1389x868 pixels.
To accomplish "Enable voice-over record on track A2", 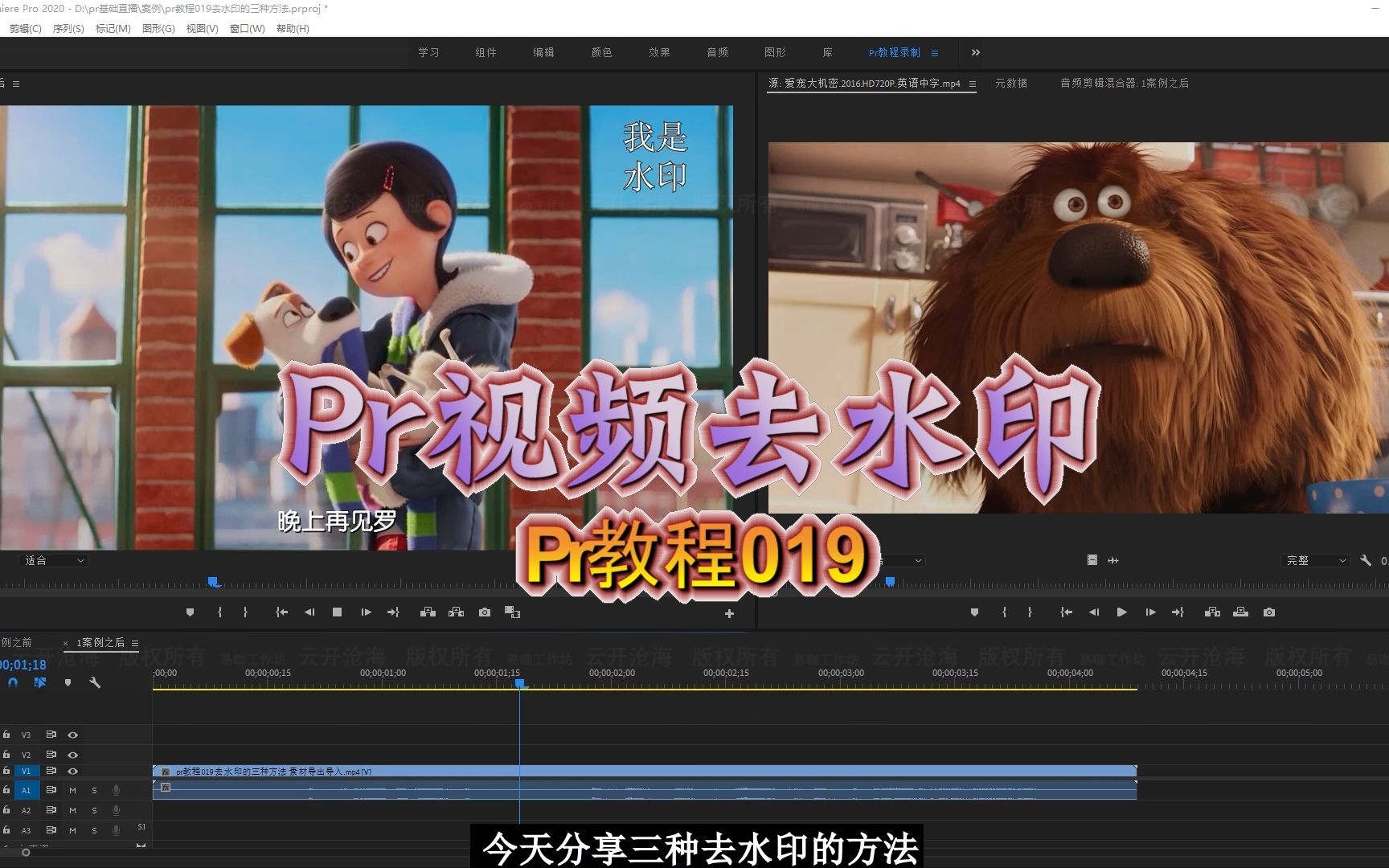I will point(116,810).
